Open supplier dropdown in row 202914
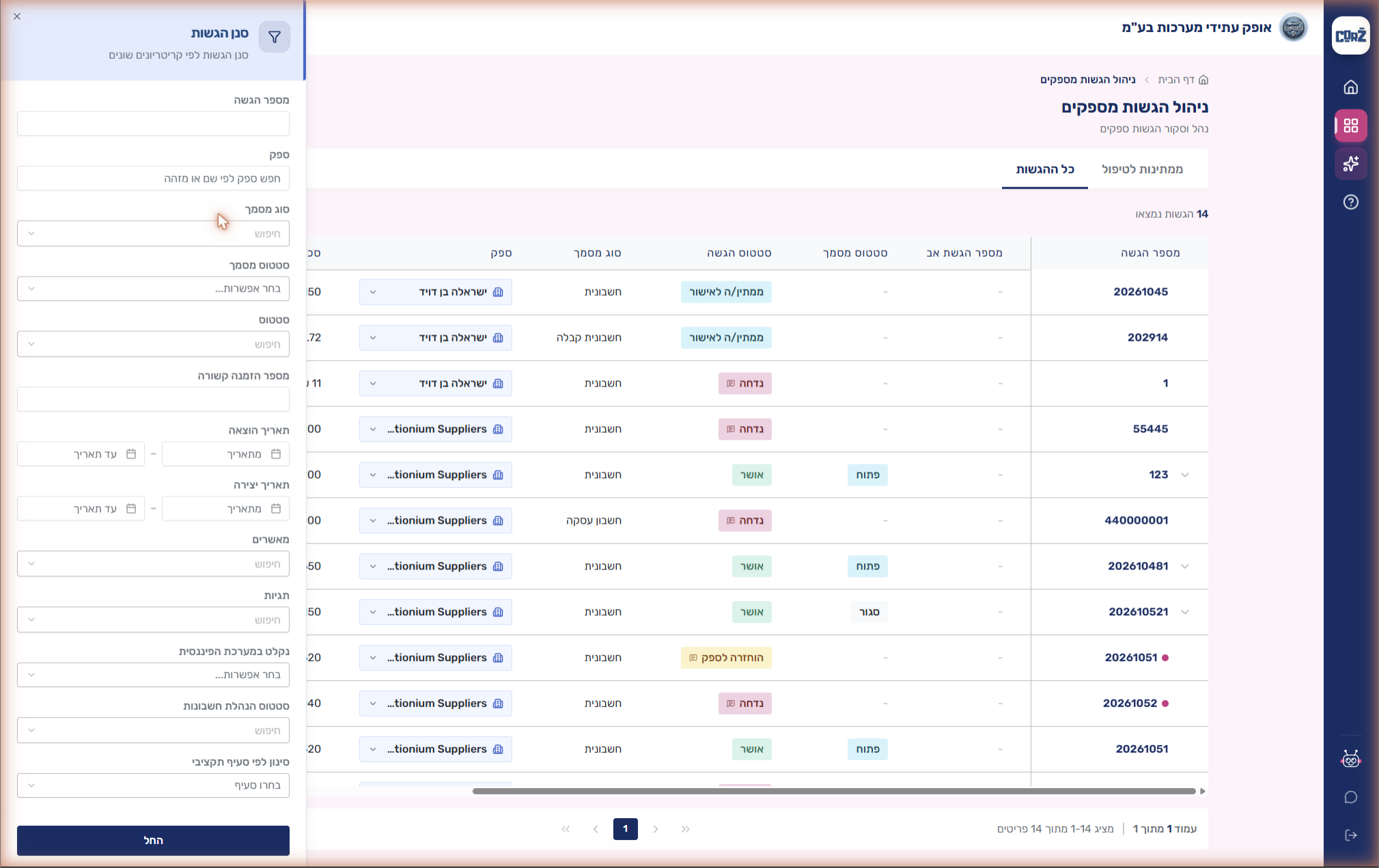This screenshot has height=868, width=1379. (436, 338)
